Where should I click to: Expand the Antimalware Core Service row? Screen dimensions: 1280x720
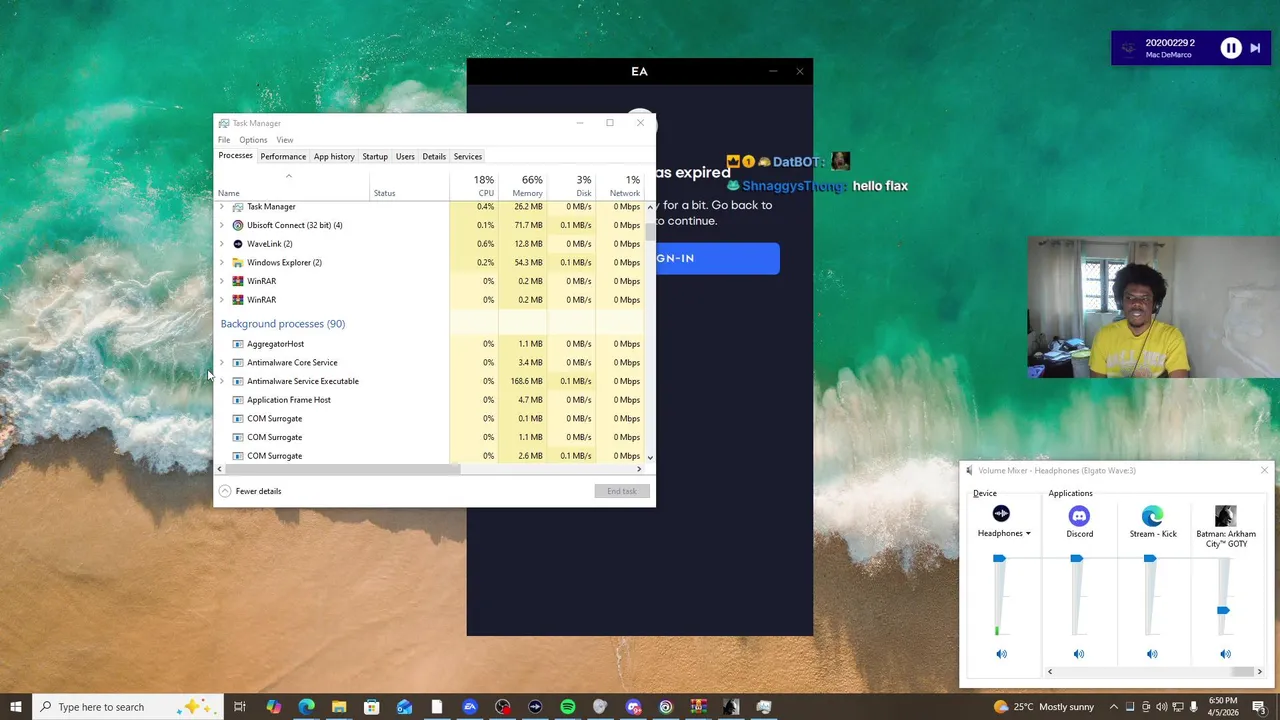222,362
